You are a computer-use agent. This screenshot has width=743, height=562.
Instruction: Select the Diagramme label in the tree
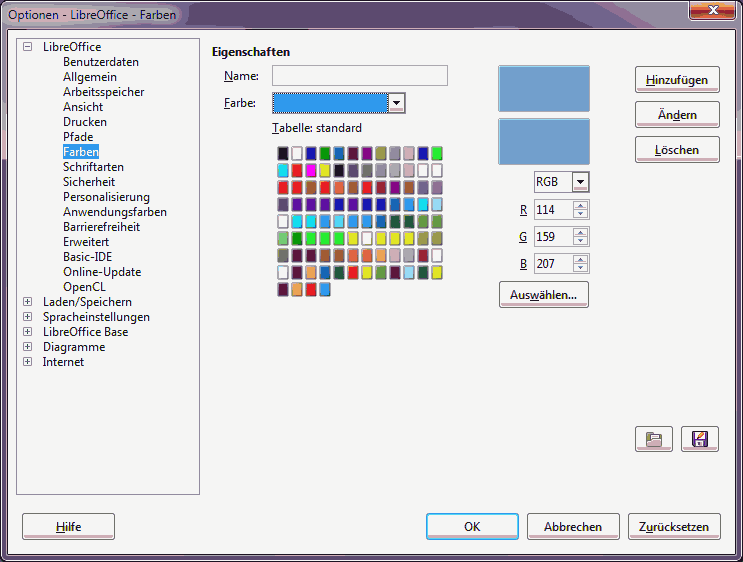pyautogui.click(x=74, y=347)
